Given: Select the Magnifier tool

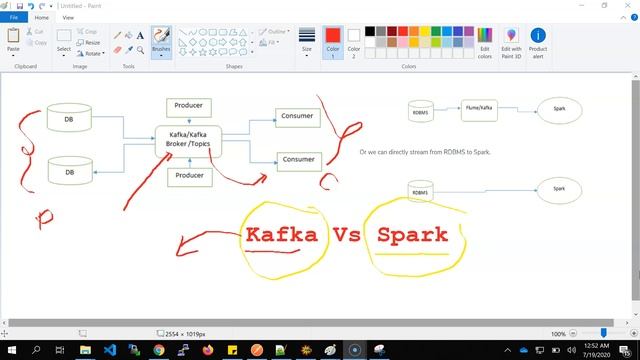Looking at the screenshot, I should pos(140,50).
